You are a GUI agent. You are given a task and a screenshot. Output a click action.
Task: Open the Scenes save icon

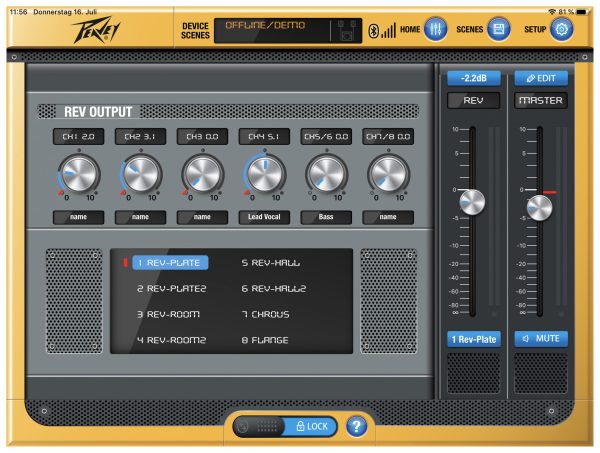(499, 29)
